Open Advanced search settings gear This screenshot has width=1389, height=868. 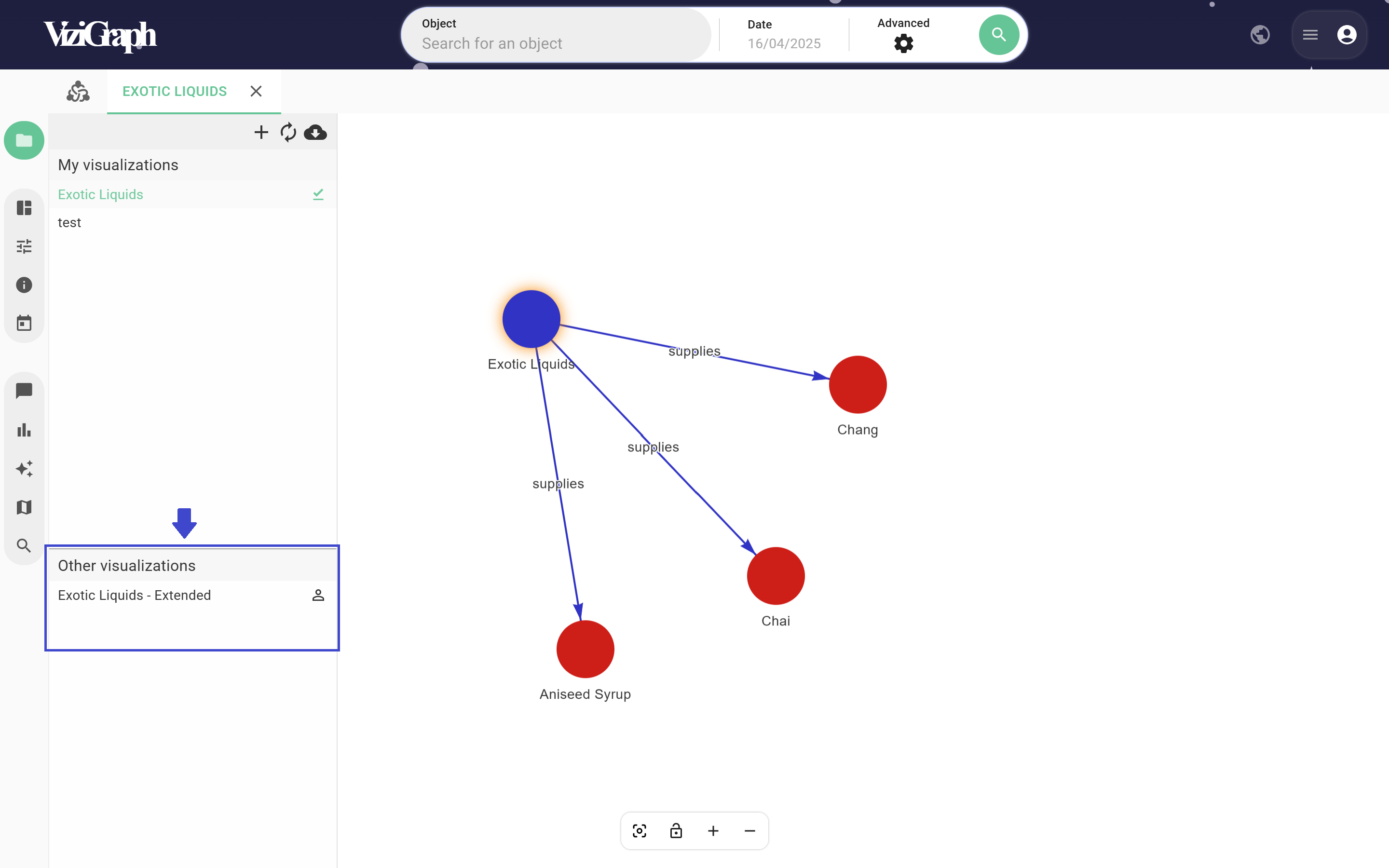pyautogui.click(x=903, y=43)
